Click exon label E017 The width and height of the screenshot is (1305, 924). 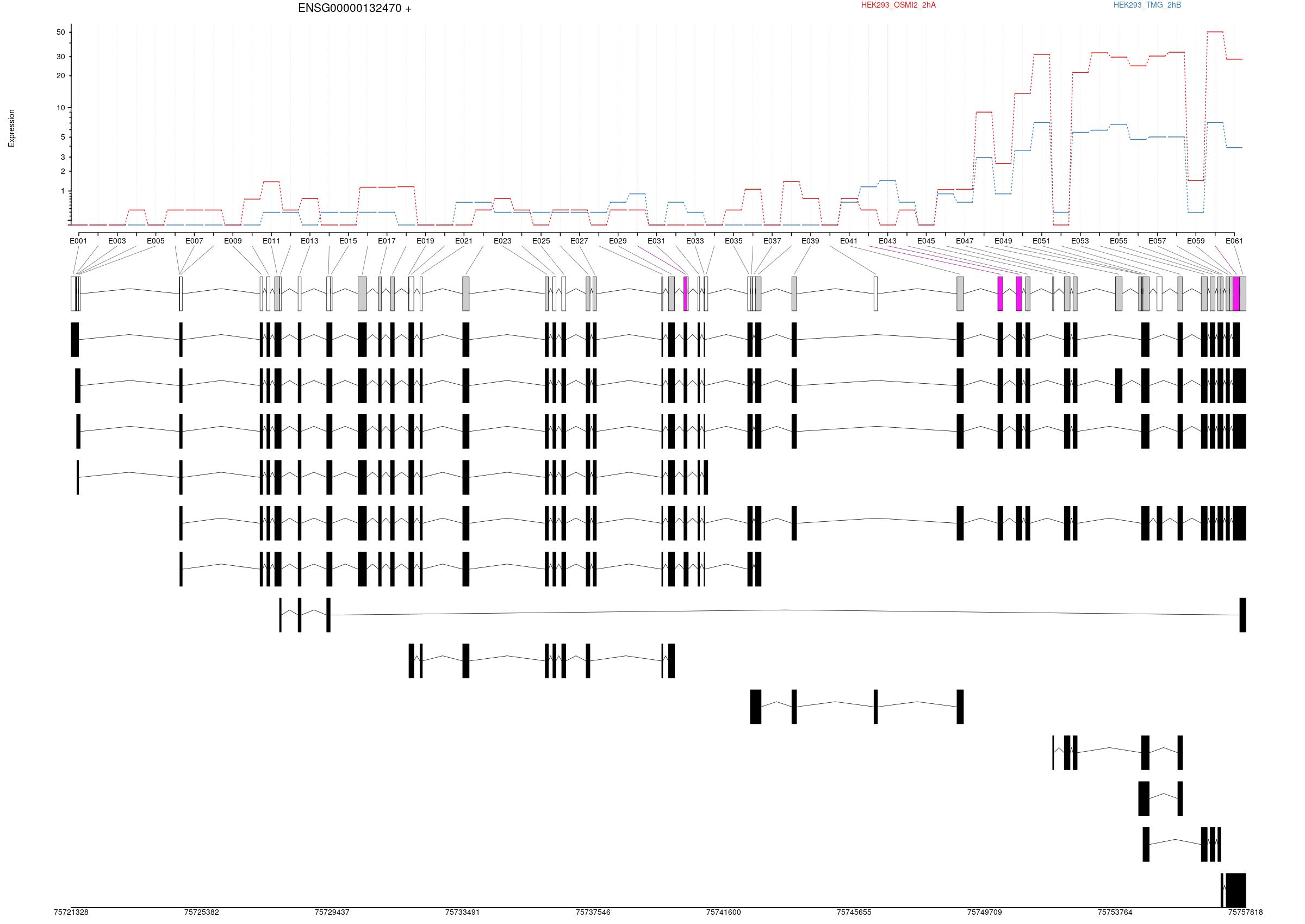coord(387,241)
